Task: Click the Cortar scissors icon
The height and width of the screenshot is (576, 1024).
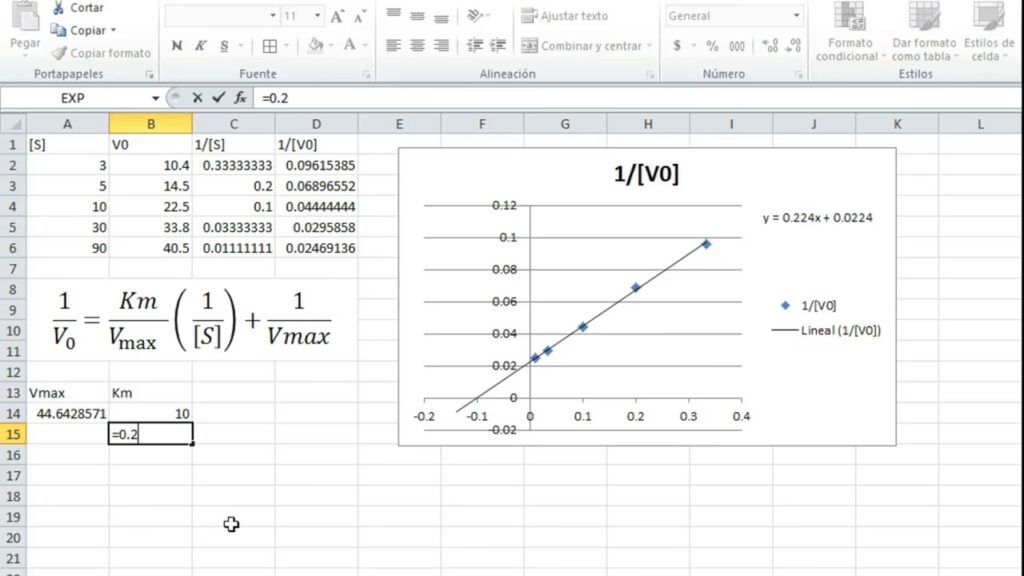Action: point(58,8)
